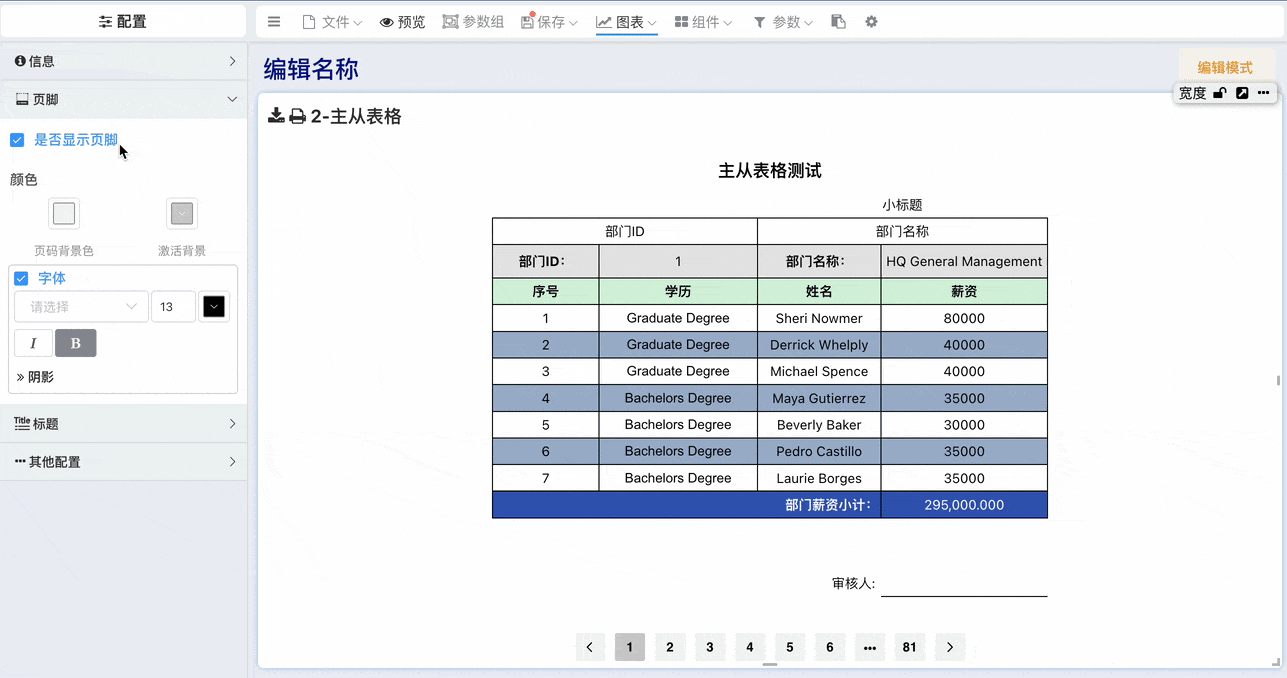
Task: Click the download icon beside 2-主从表格
Action: pyautogui.click(x=276, y=116)
